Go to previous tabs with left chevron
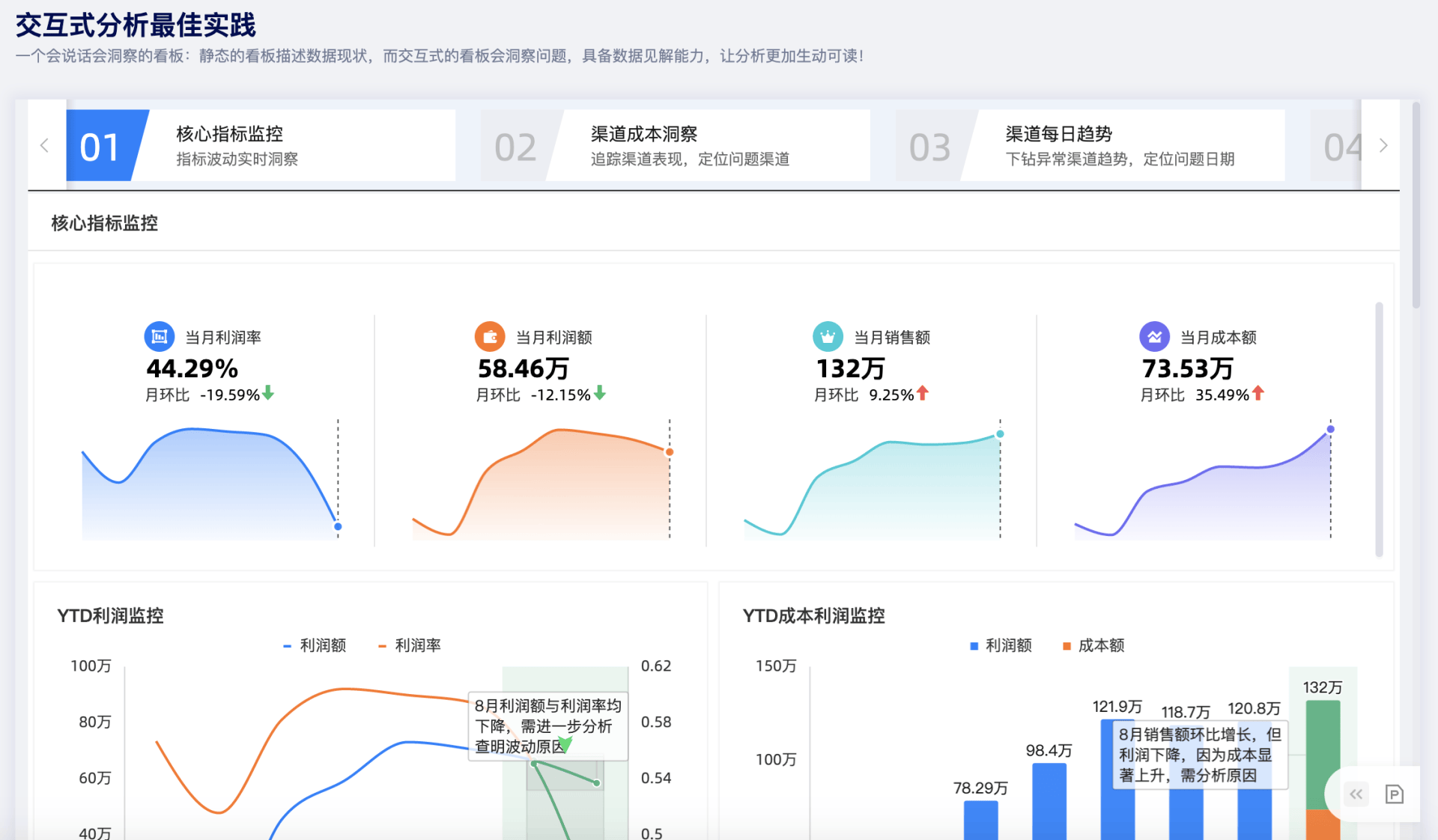 coord(45,145)
